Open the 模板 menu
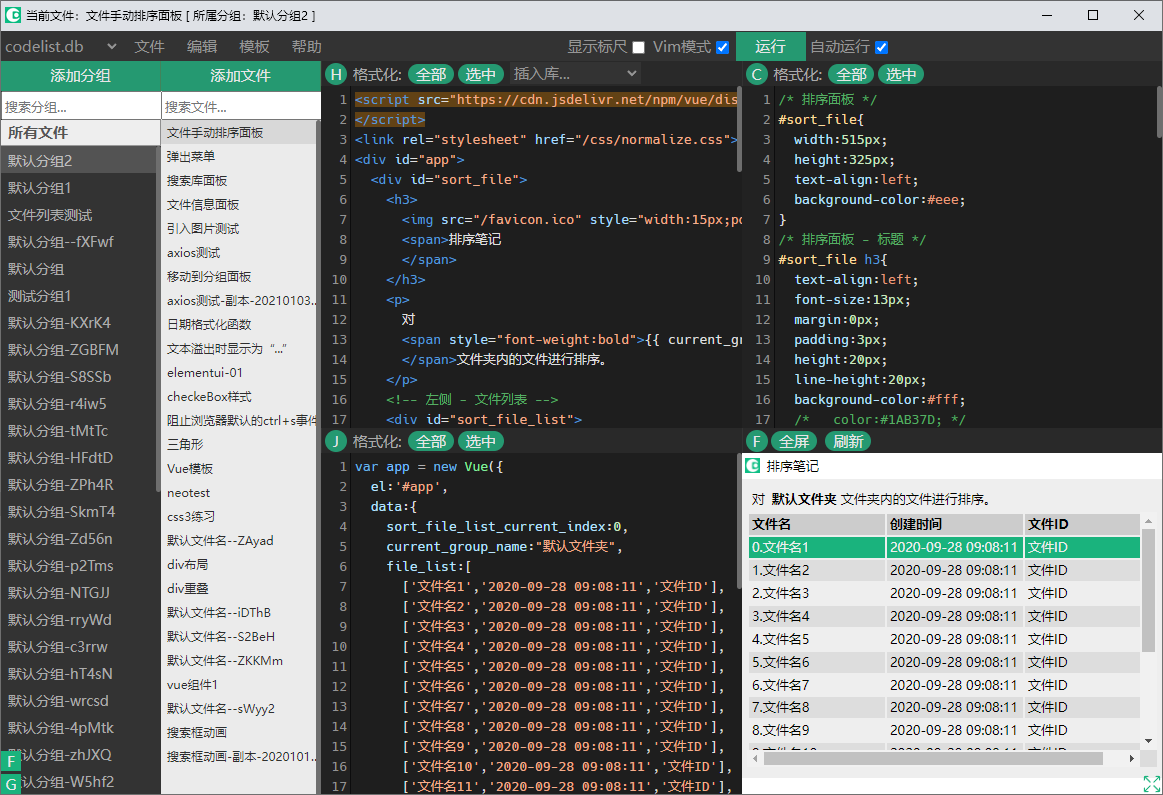 254,47
